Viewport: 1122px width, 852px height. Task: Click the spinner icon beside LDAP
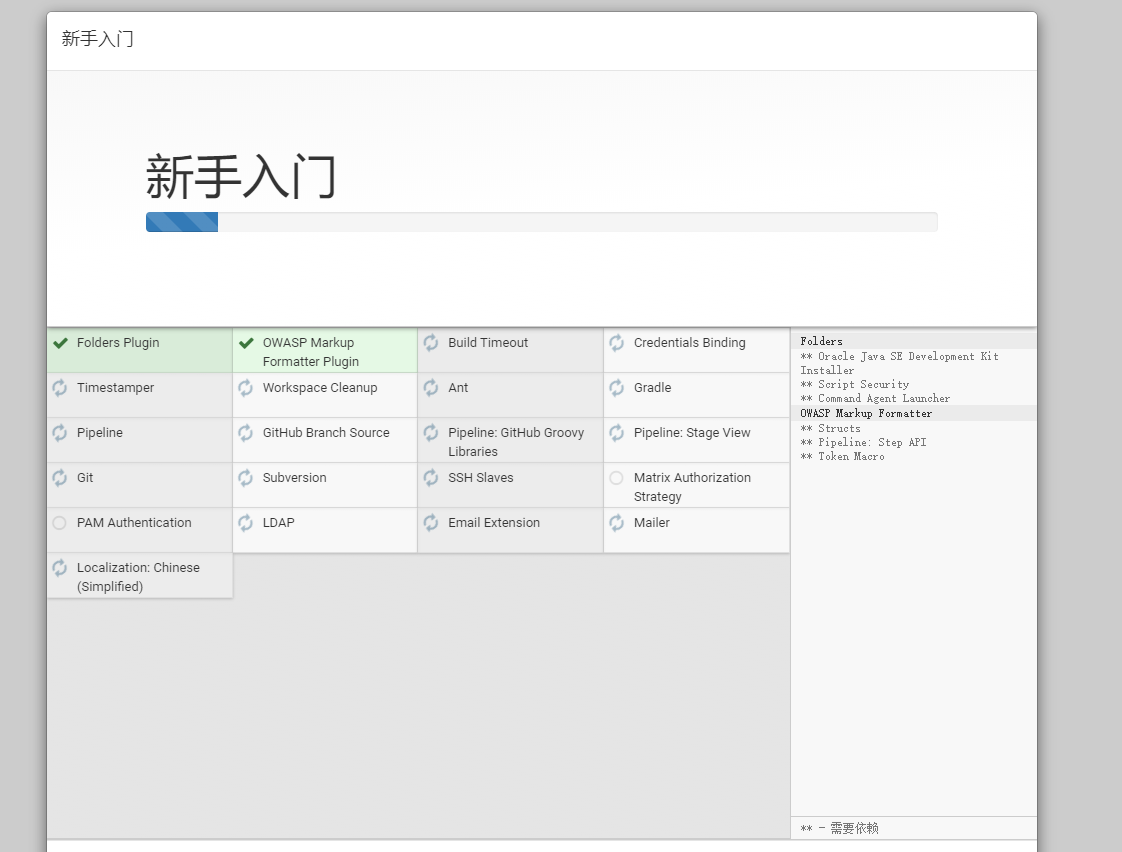pyautogui.click(x=246, y=523)
